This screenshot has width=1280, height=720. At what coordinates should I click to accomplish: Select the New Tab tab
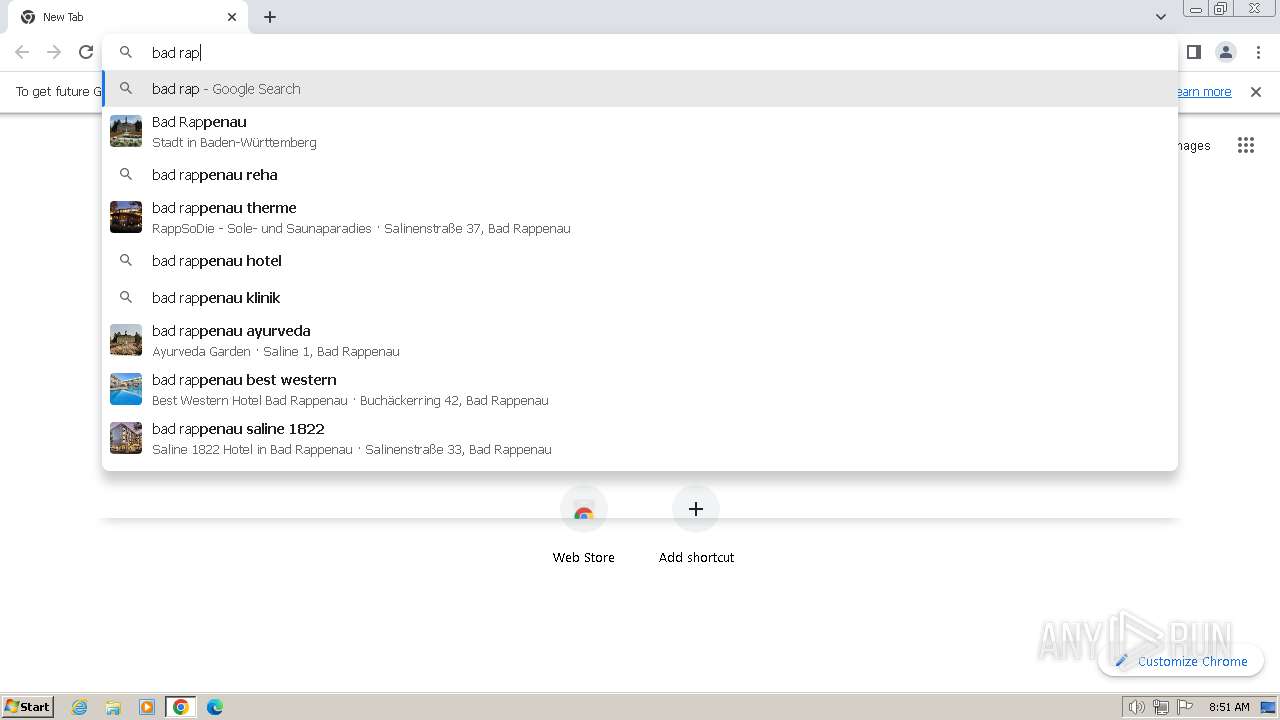tap(128, 17)
